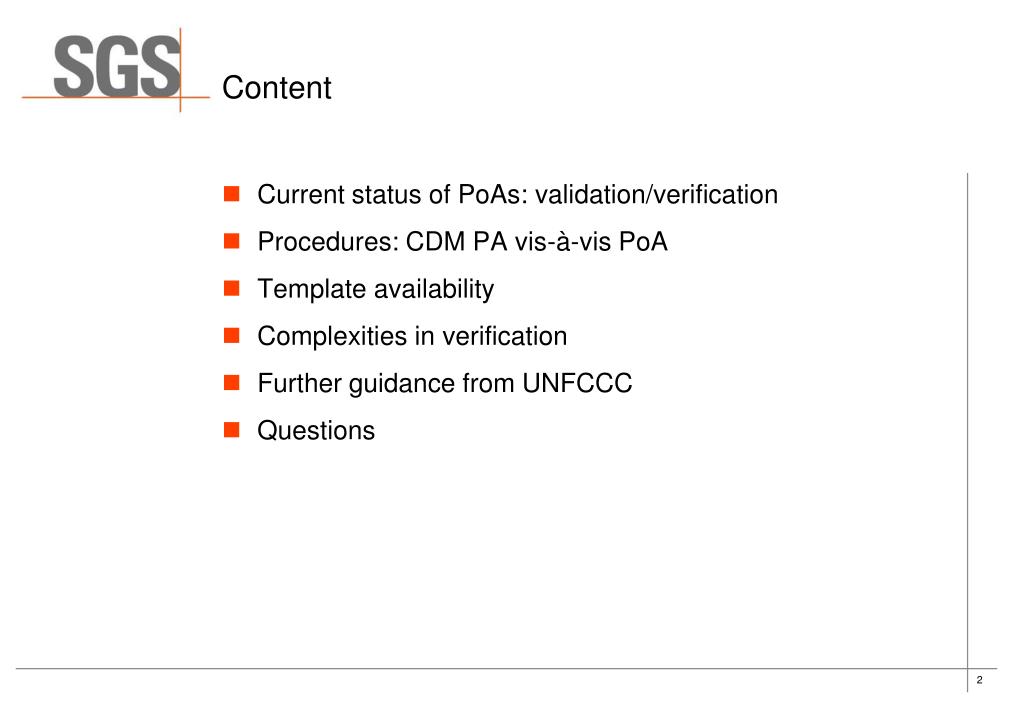The width and height of the screenshot is (1023, 708).
Task: Select the Current status of PoAs line
Action: point(517,194)
